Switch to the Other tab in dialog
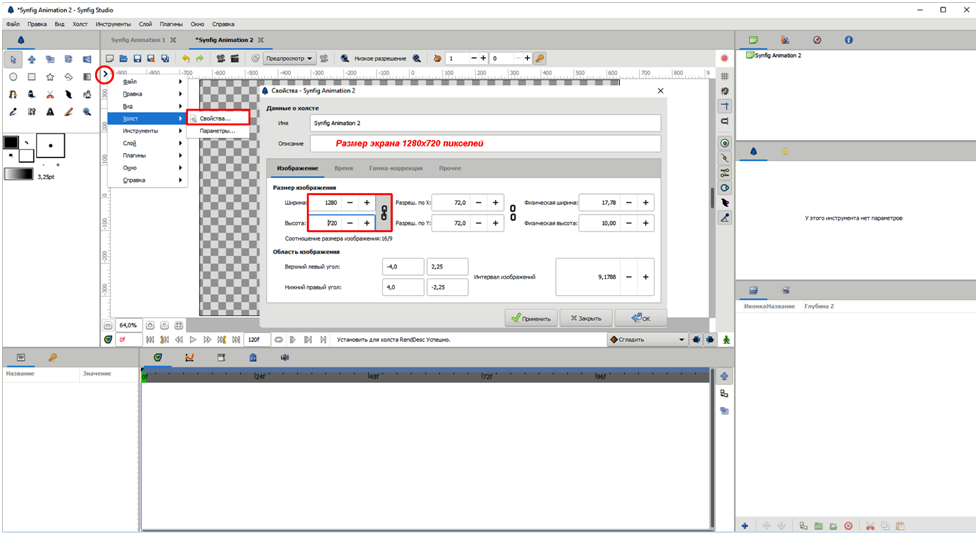 (x=450, y=168)
